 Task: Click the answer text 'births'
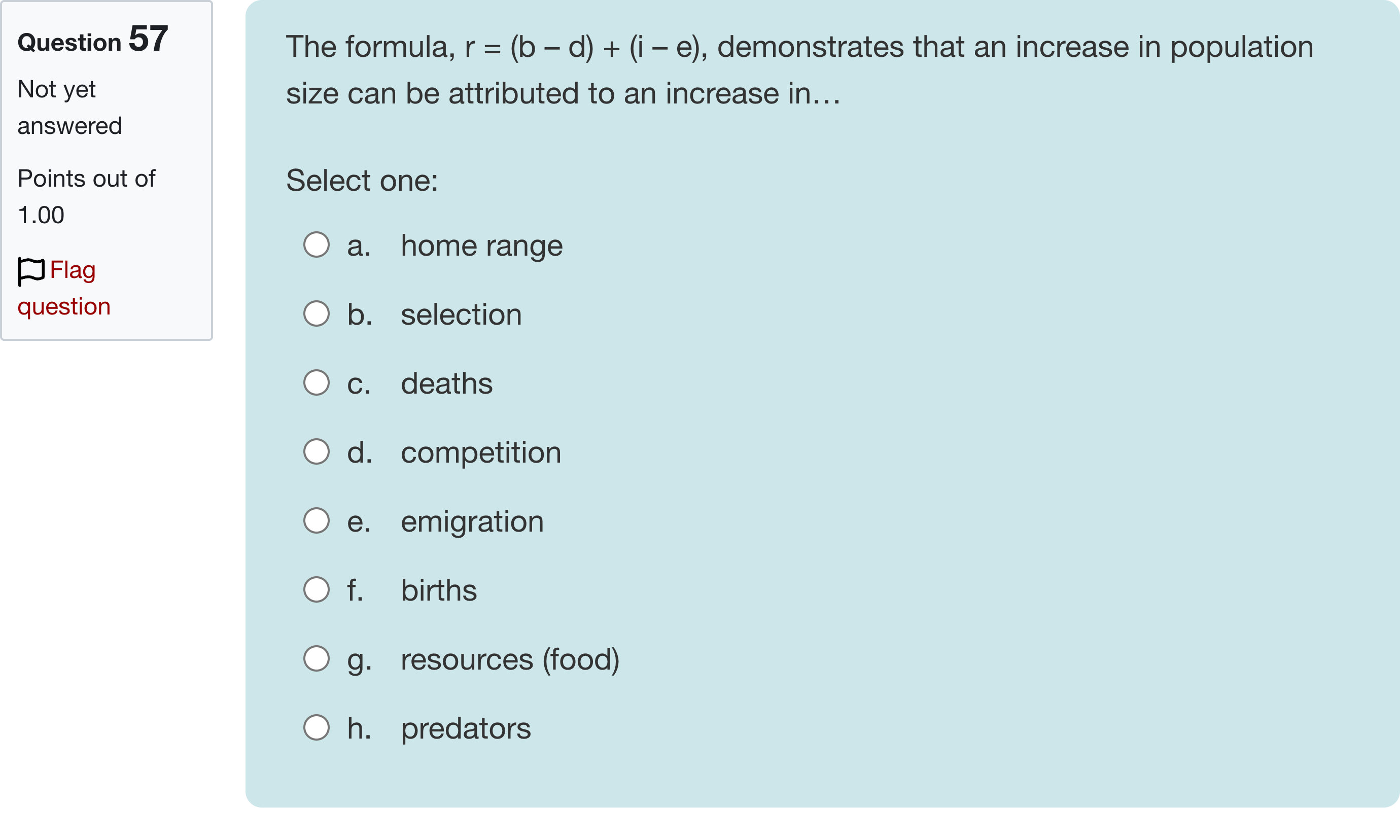point(439,591)
